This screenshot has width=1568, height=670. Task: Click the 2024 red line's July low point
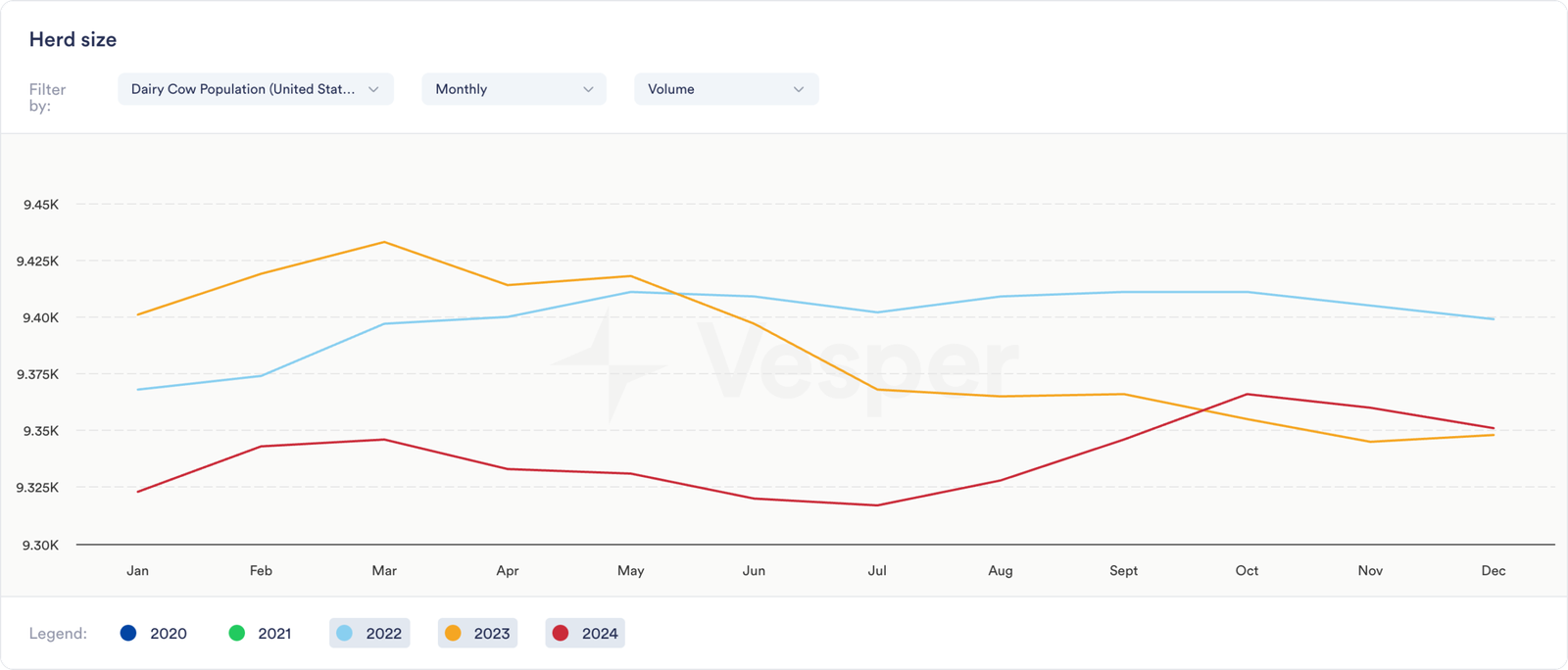point(877,505)
